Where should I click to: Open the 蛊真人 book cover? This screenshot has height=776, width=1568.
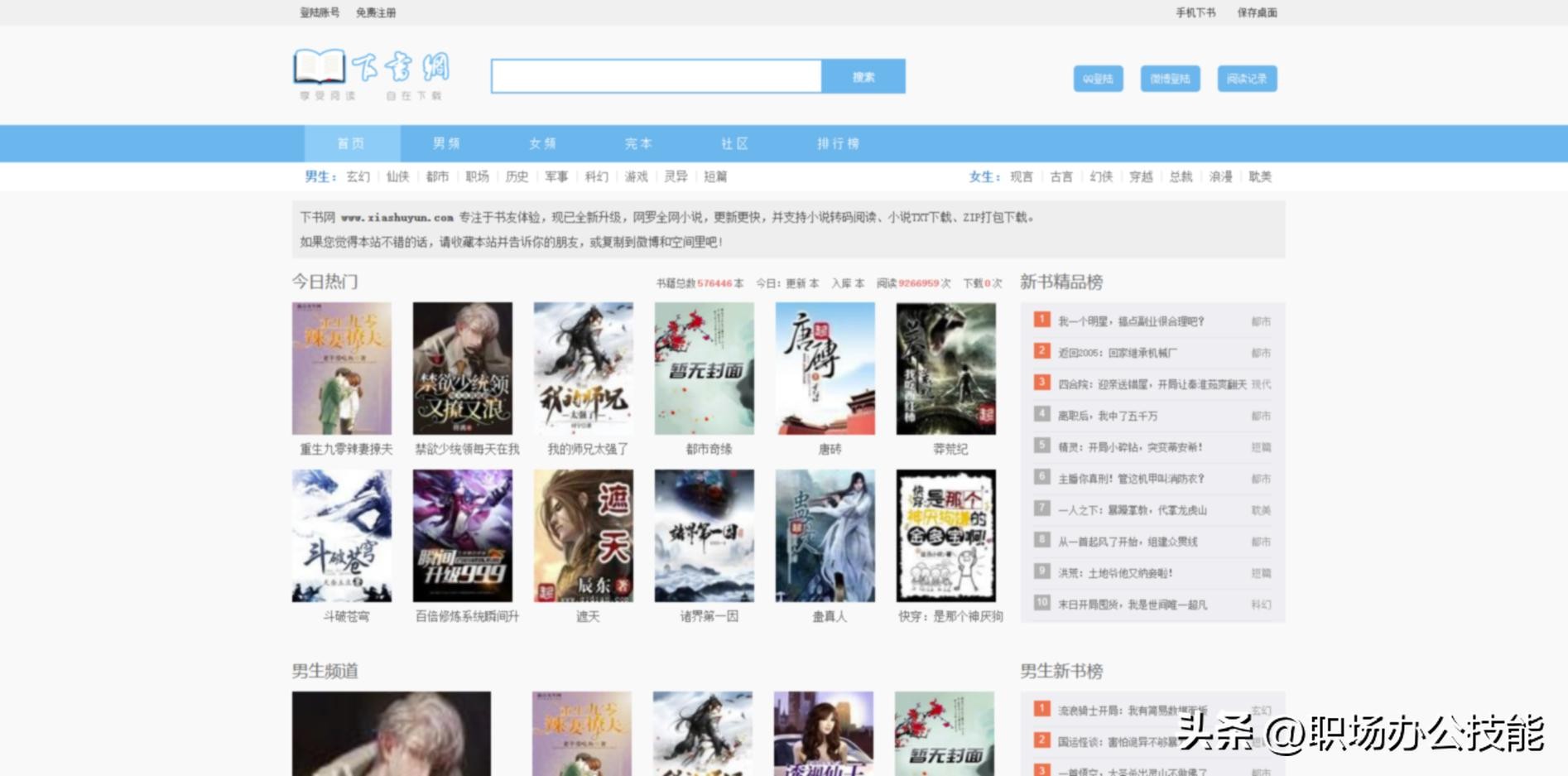pos(825,536)
